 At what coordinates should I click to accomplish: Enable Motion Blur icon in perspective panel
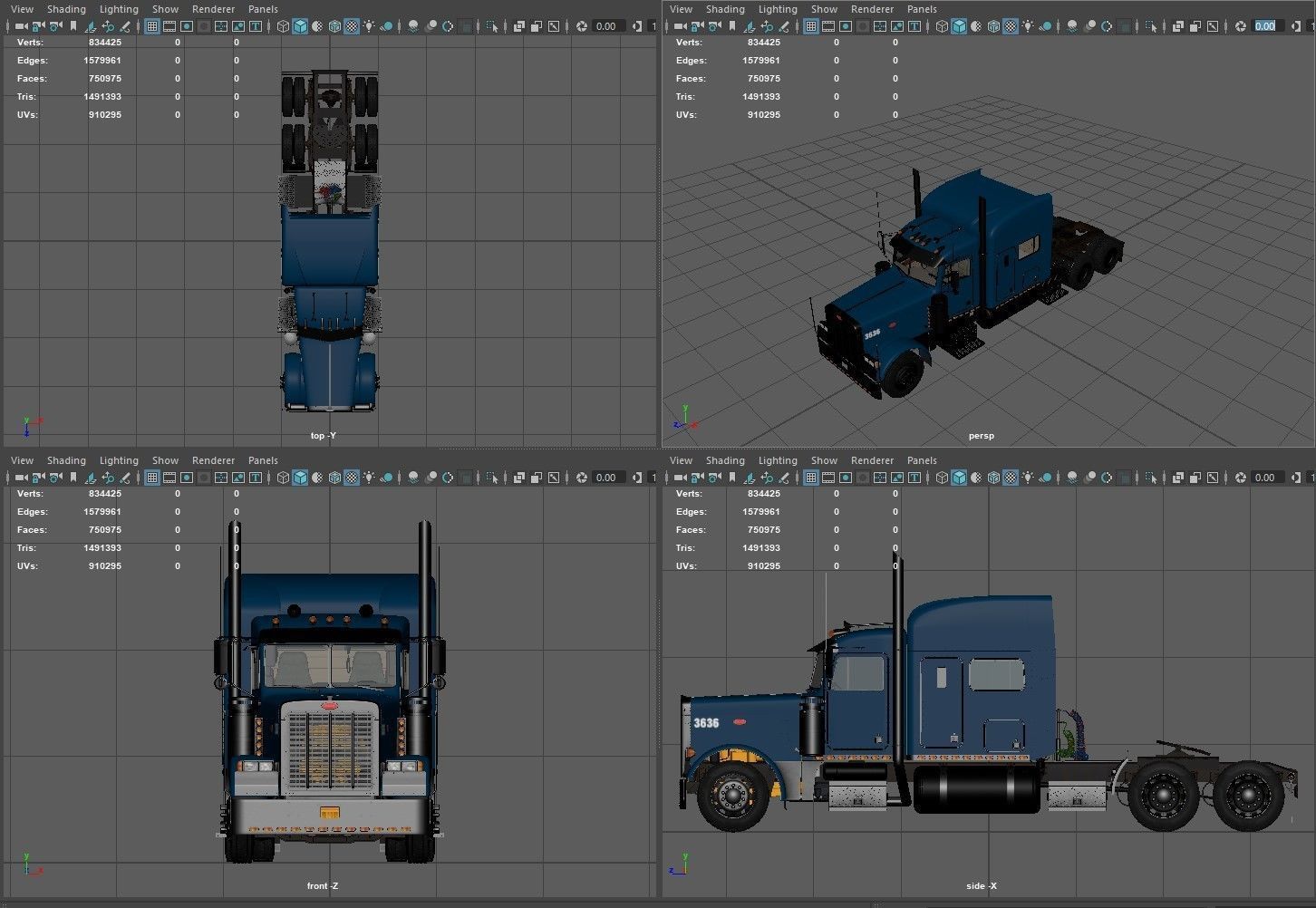[x=1089, y=26]
